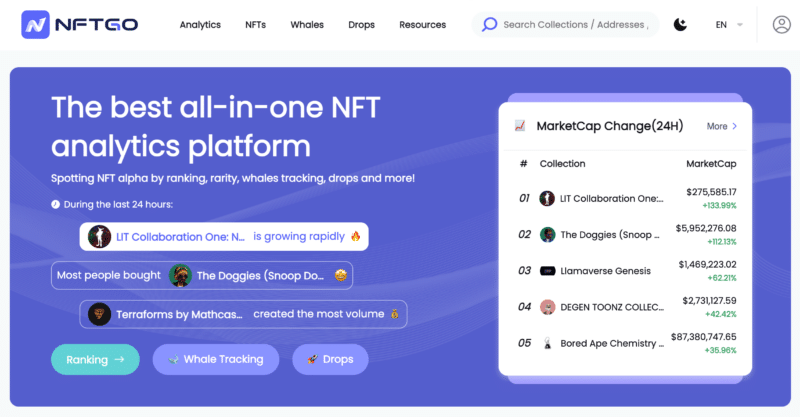Image resolution: width=800 pixels, height=417 pixels.
Task: Open The Doggies (Snoop row in table
Action: click(627, 234)
